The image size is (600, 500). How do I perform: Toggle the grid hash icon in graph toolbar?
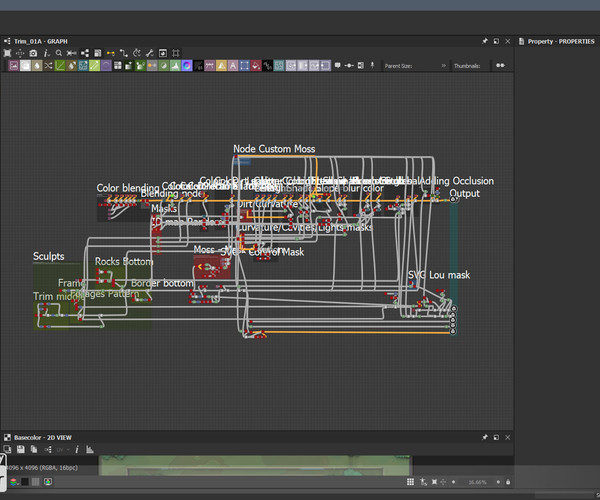pos(176,53)
